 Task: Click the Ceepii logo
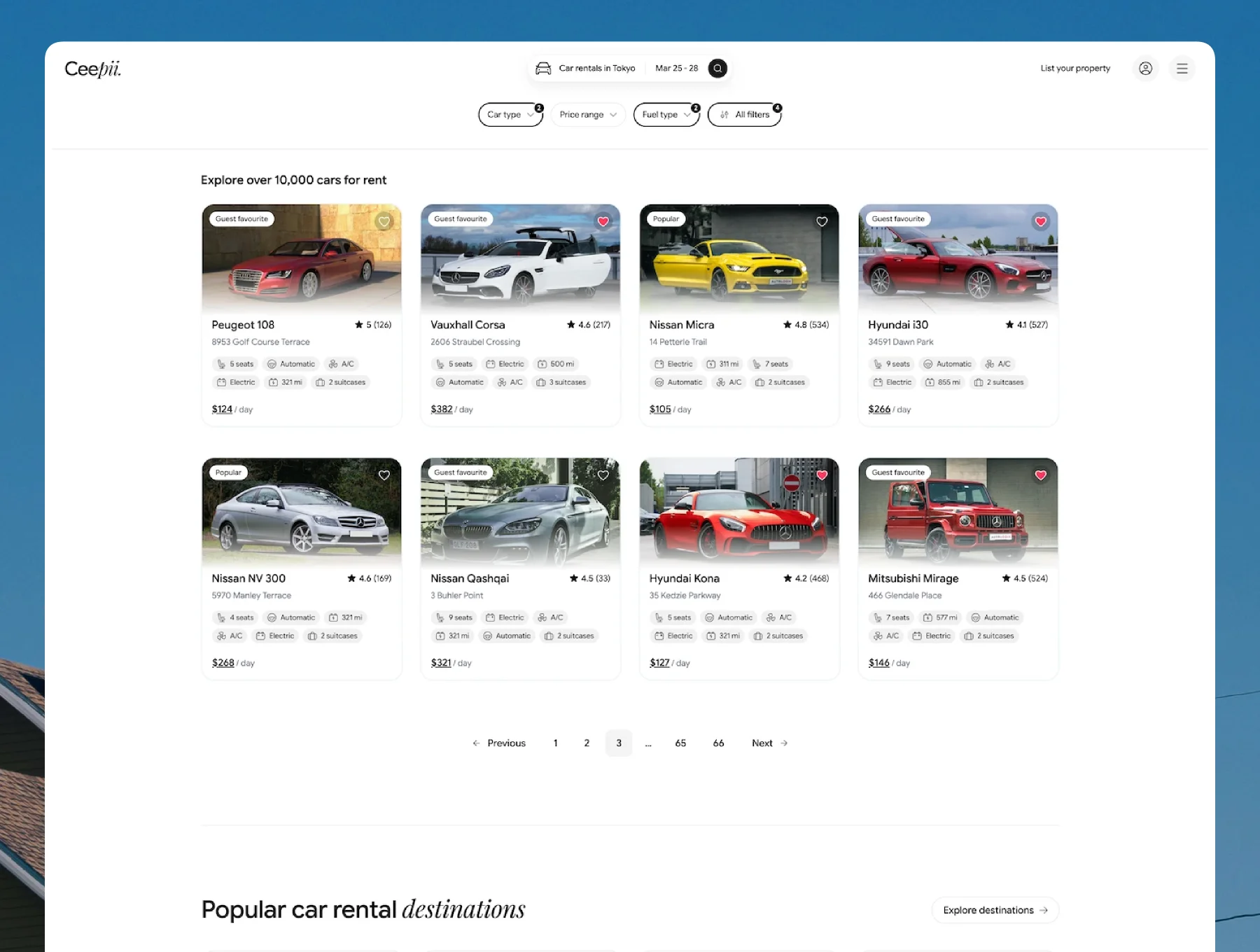point(92,69)
